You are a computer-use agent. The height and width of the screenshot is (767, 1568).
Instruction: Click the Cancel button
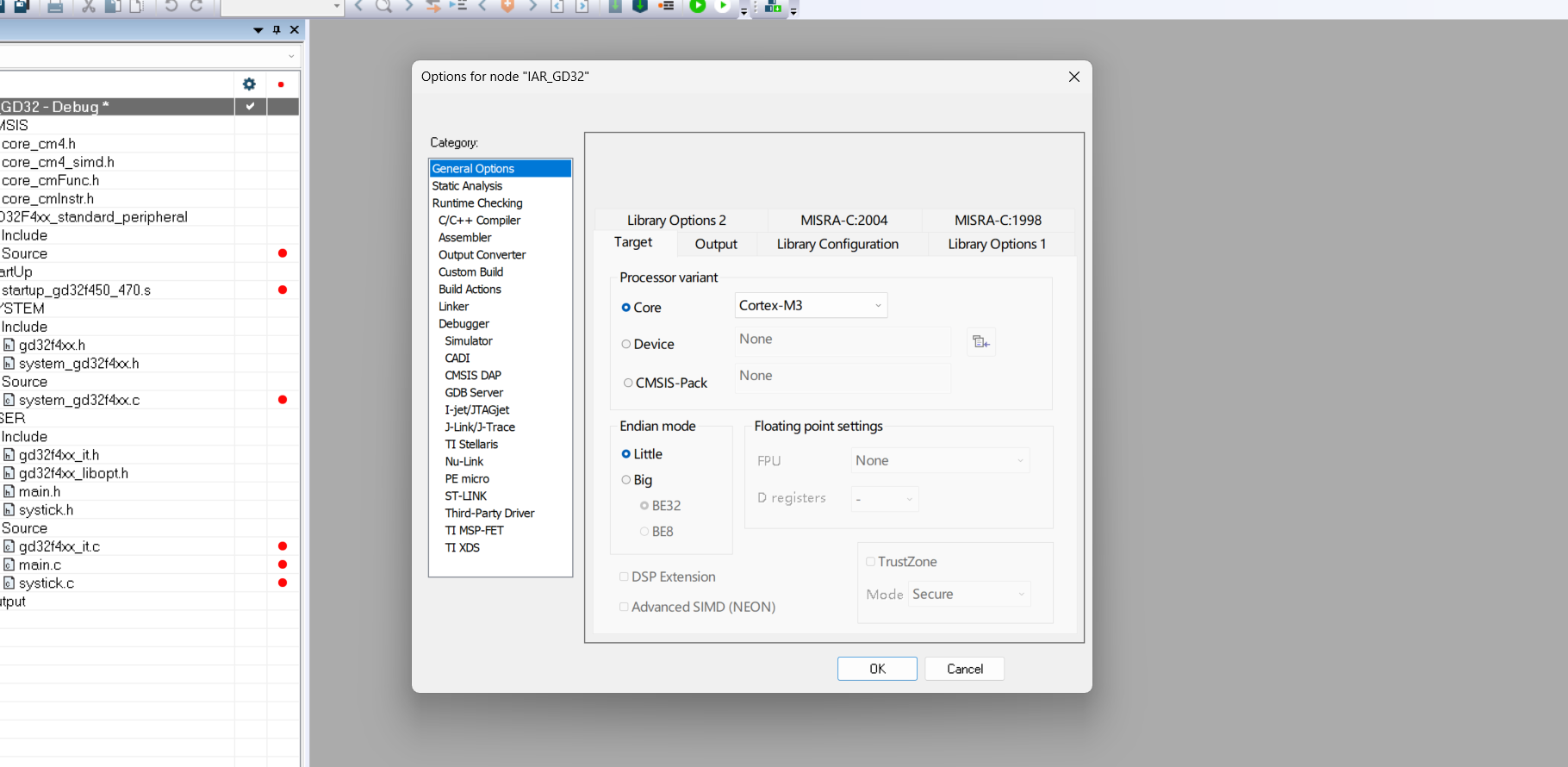(x=965, y=669)
